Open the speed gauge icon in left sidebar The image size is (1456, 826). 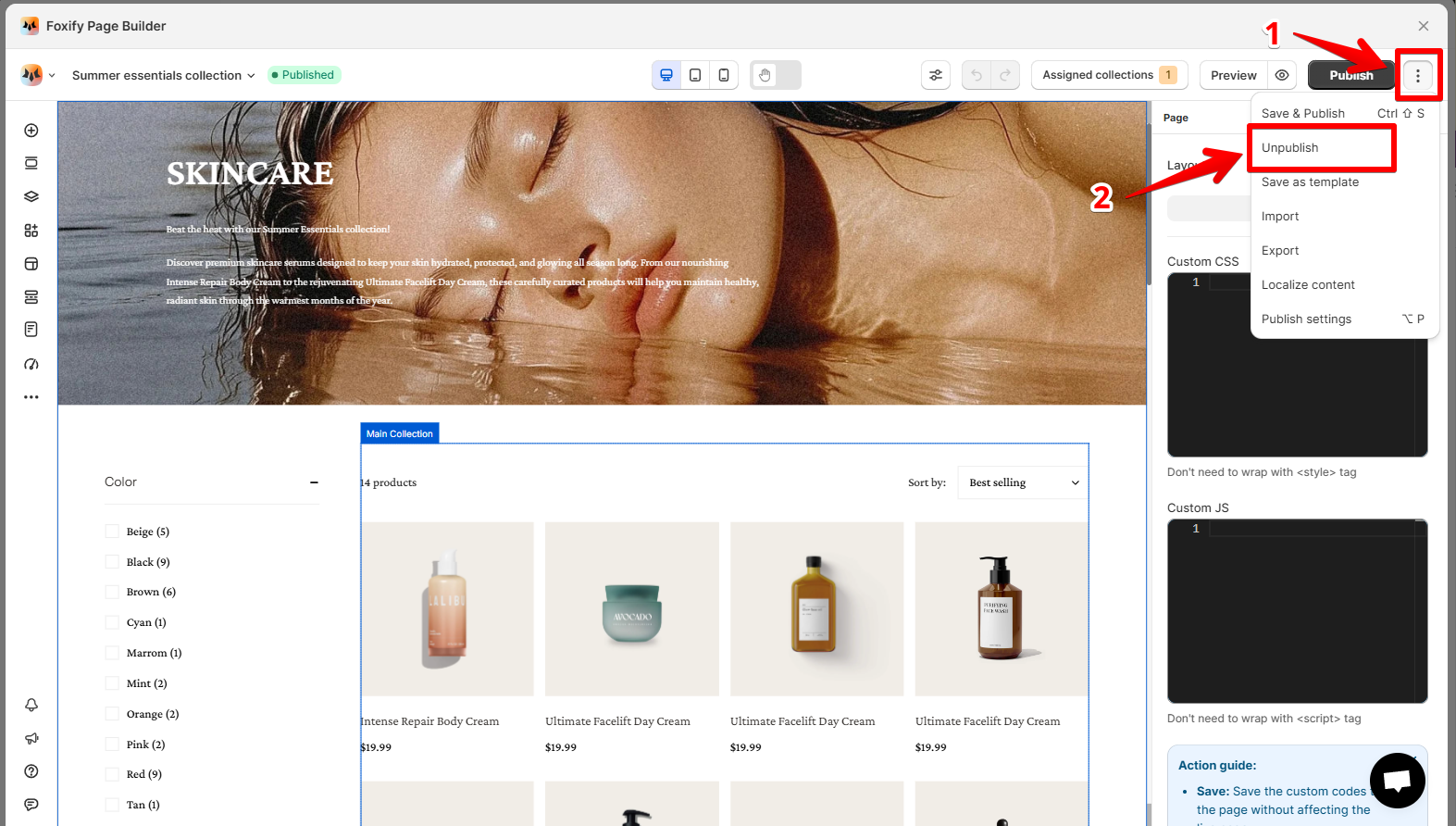pyautogui.click(x=31, y=364)
